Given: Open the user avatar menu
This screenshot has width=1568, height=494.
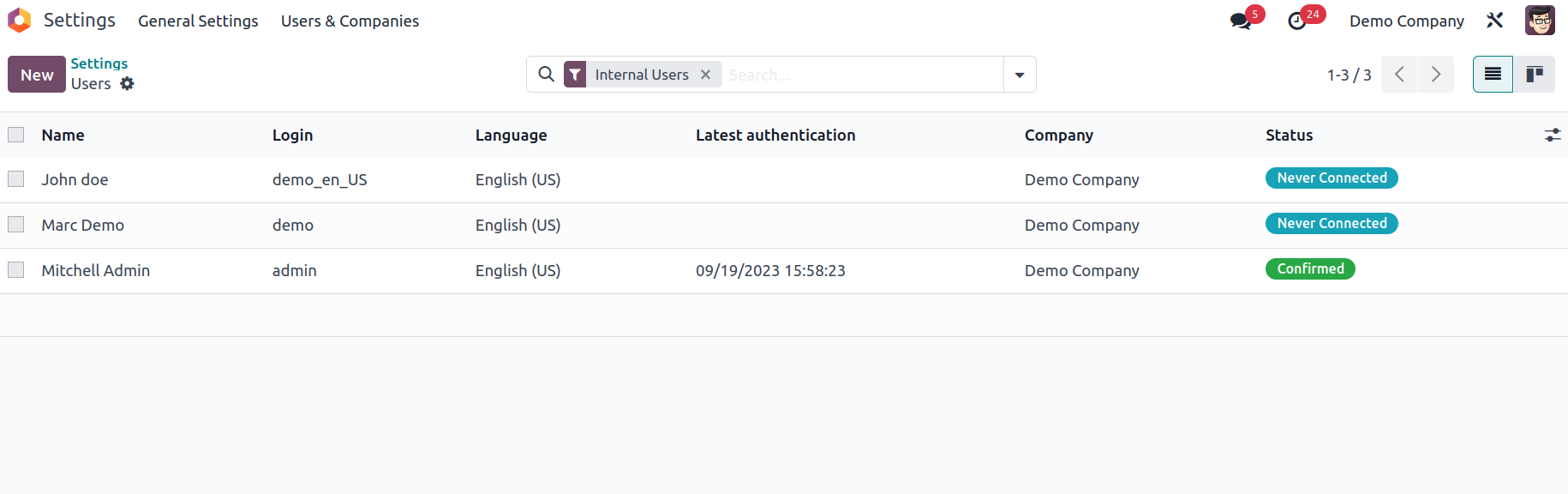Looking at the screenshot, I should (1540, 21).
